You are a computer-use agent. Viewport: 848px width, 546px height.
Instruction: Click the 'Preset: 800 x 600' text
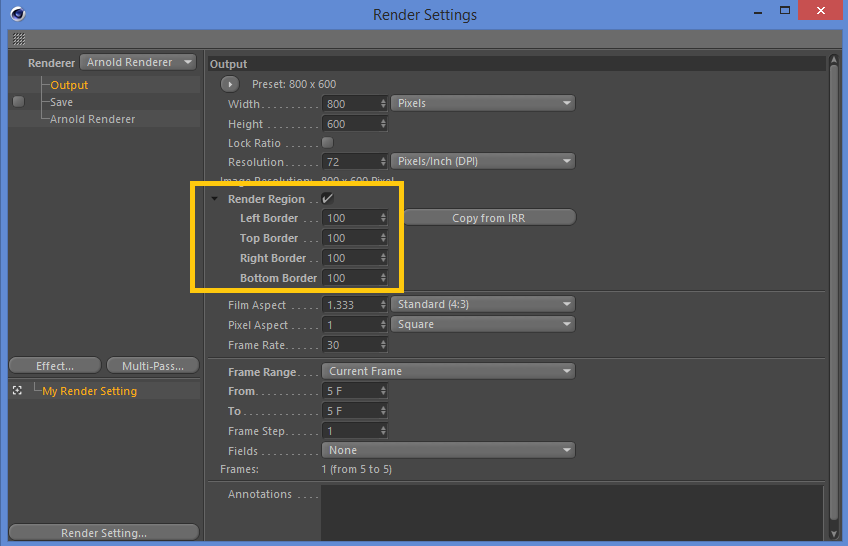pos(294,84)
